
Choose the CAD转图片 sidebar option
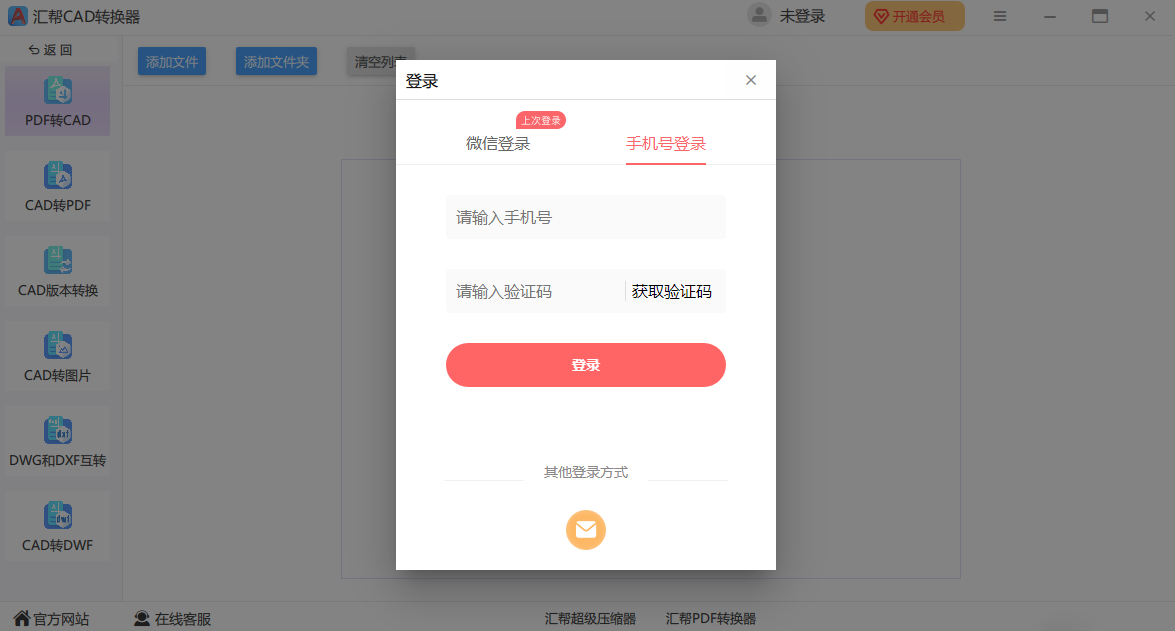58,357
